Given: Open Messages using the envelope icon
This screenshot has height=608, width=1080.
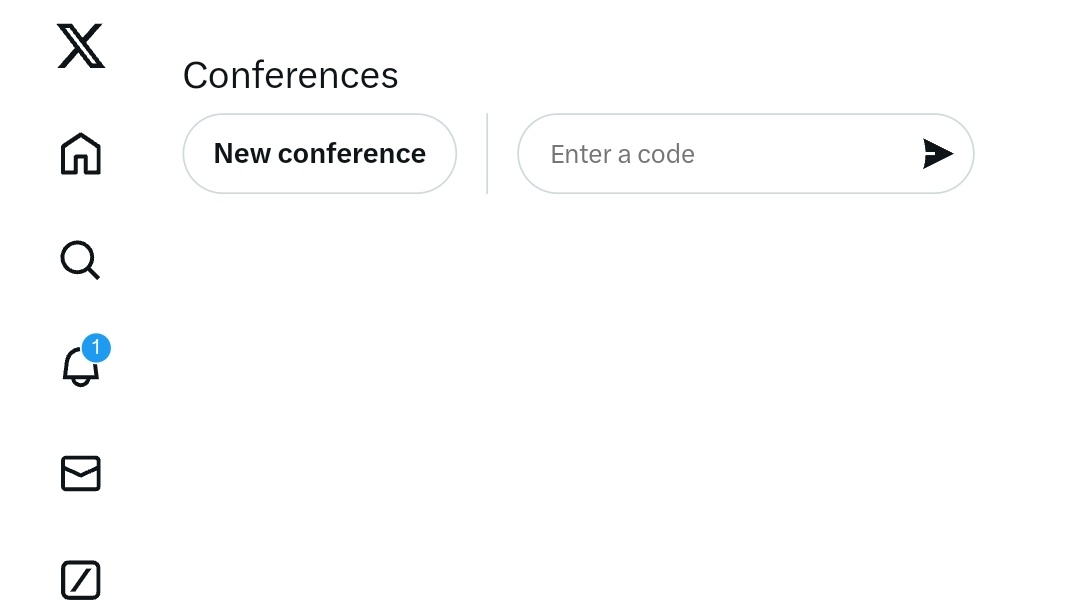Looking at the screenshot, I should [x=81, y=473].
